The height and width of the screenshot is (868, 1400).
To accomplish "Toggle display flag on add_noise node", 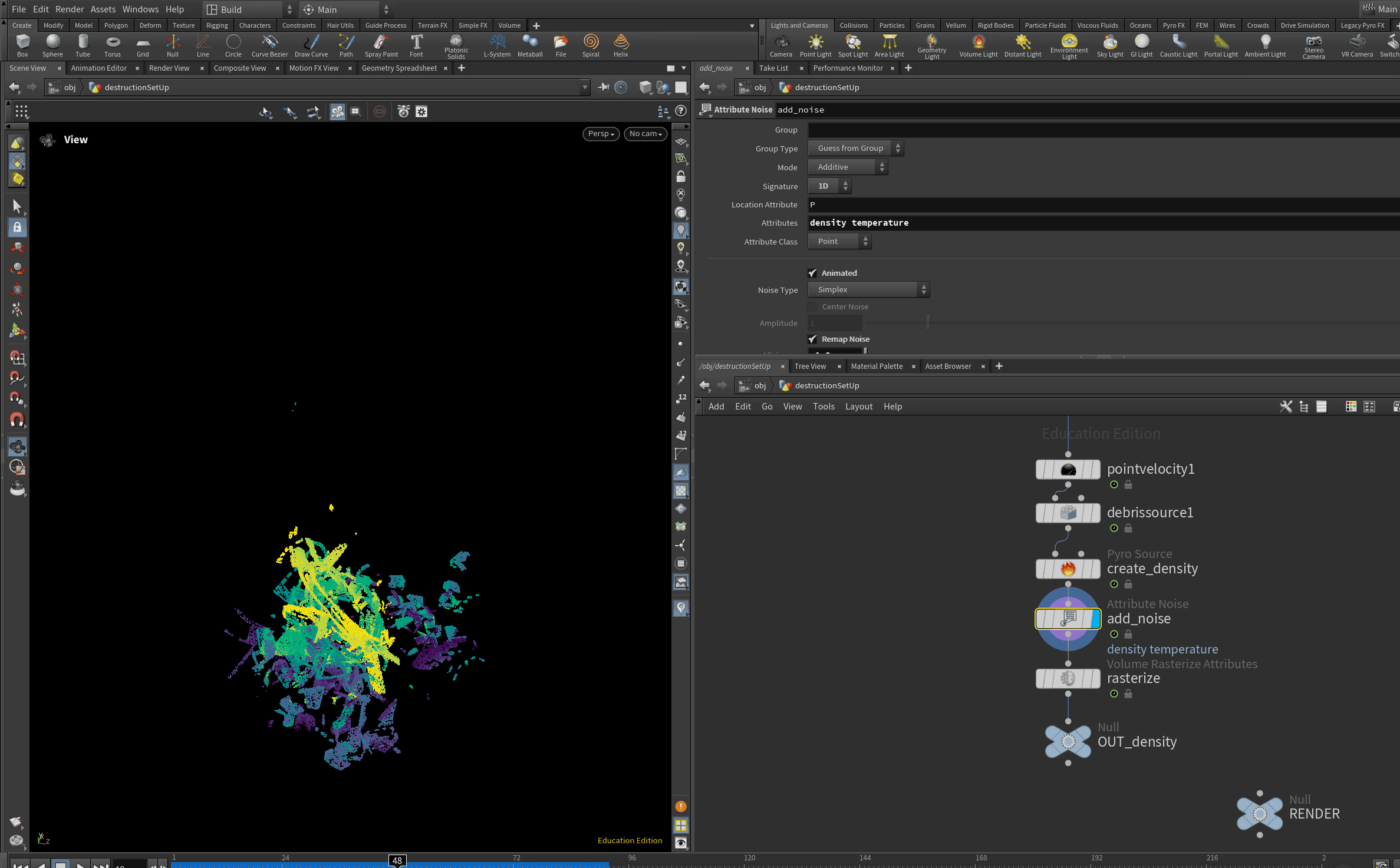I will point(1095,619).
